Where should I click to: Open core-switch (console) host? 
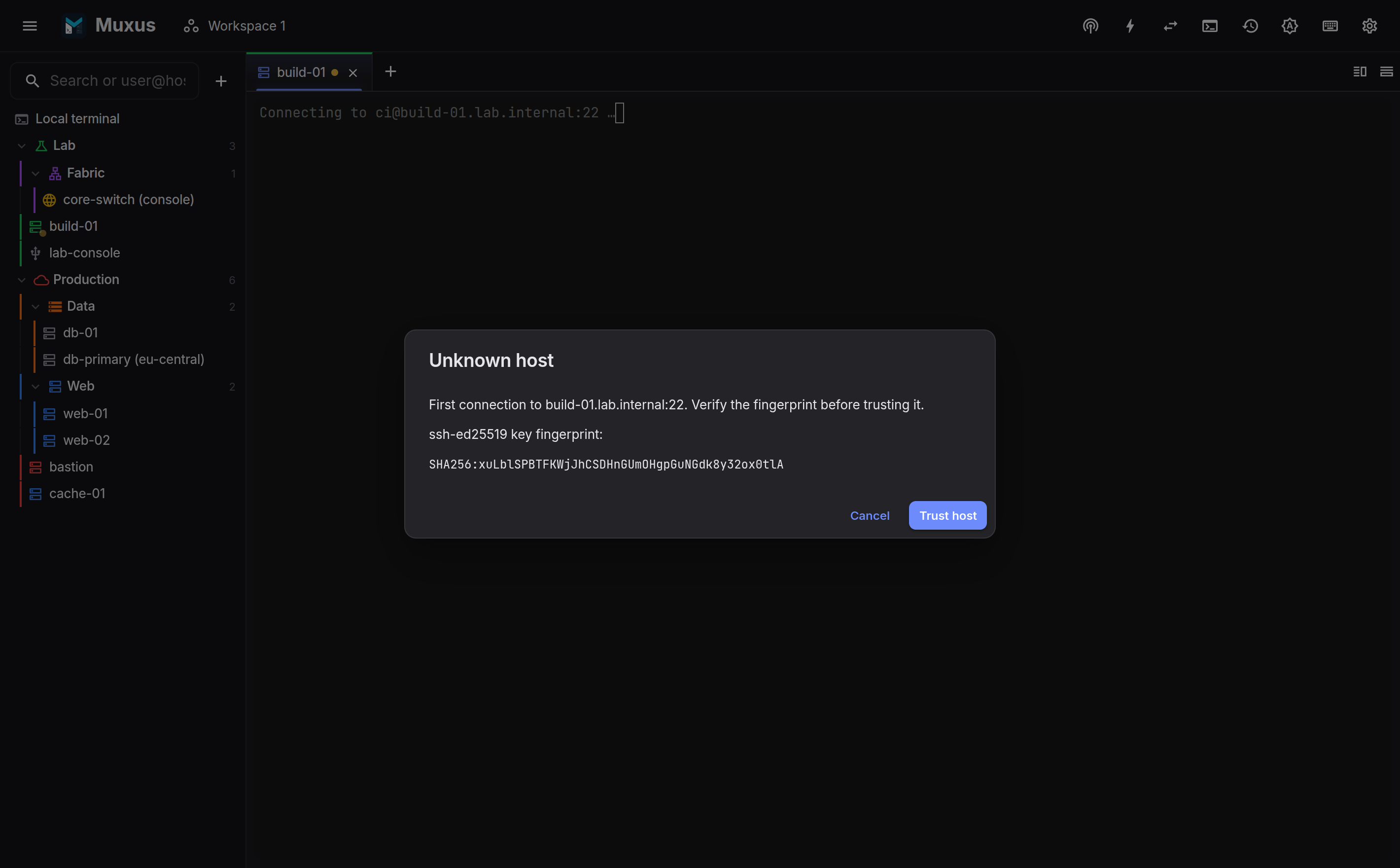(129, 200)
